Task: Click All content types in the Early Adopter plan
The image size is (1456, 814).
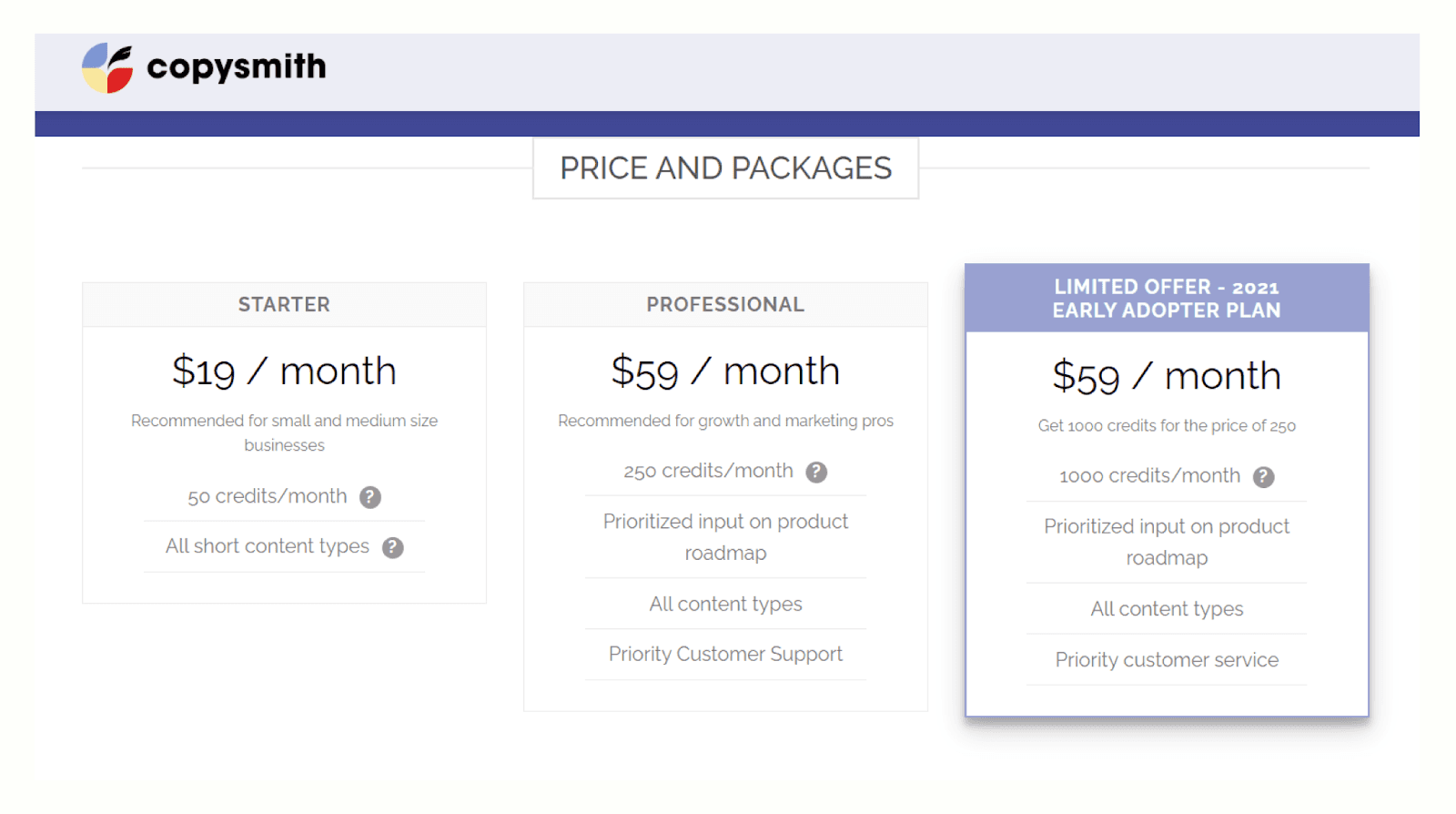Action: click(1167, 609)
